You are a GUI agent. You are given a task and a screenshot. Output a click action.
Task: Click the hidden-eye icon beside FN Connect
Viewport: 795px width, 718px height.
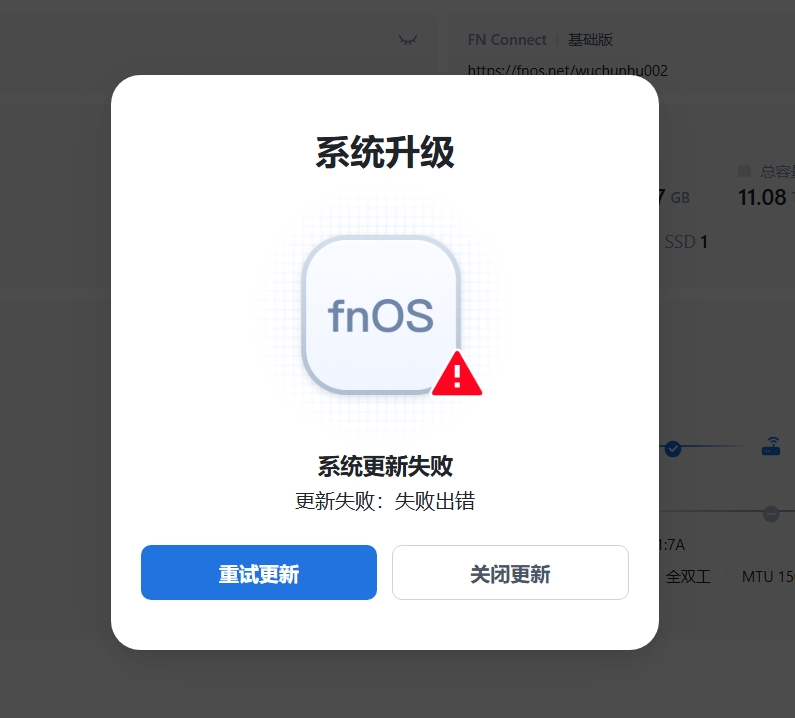[x=408, y=40]
